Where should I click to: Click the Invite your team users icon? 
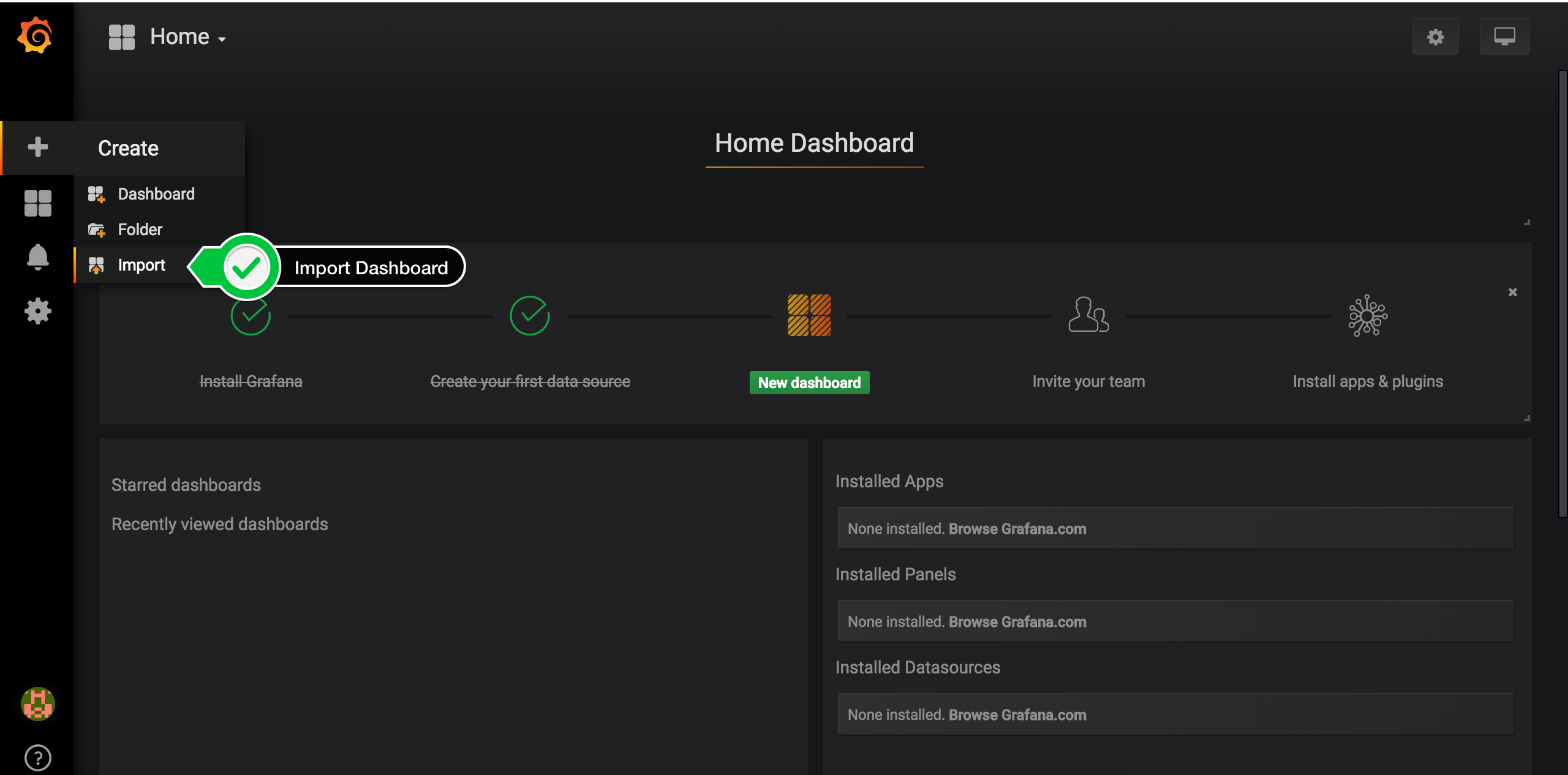[1088, 315]
